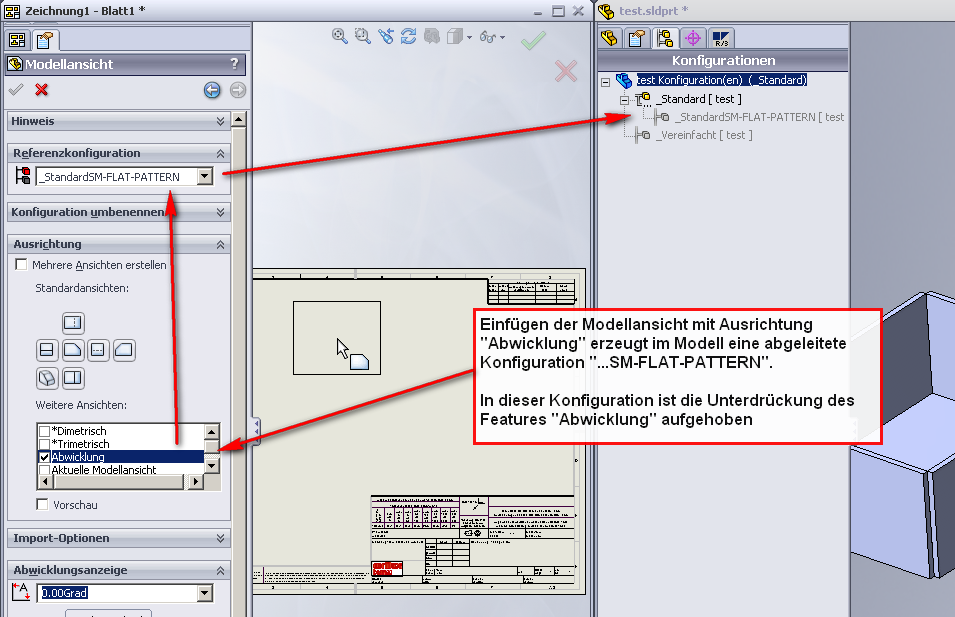Check the *Trimetrisch view option
This screenshot has height=617, width=955.
[44, 444]
